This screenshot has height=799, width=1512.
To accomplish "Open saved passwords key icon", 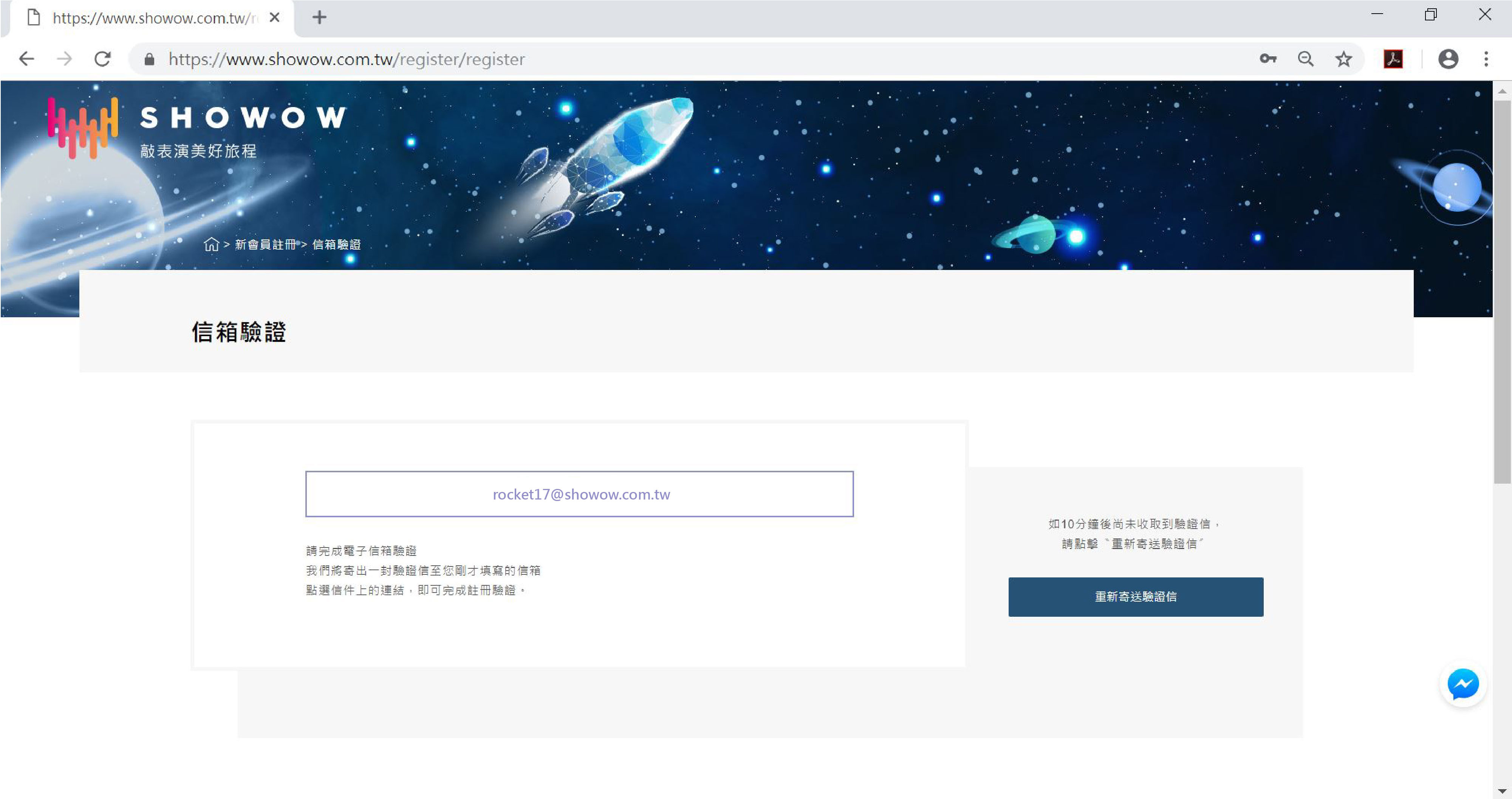I will [1268, 59].
